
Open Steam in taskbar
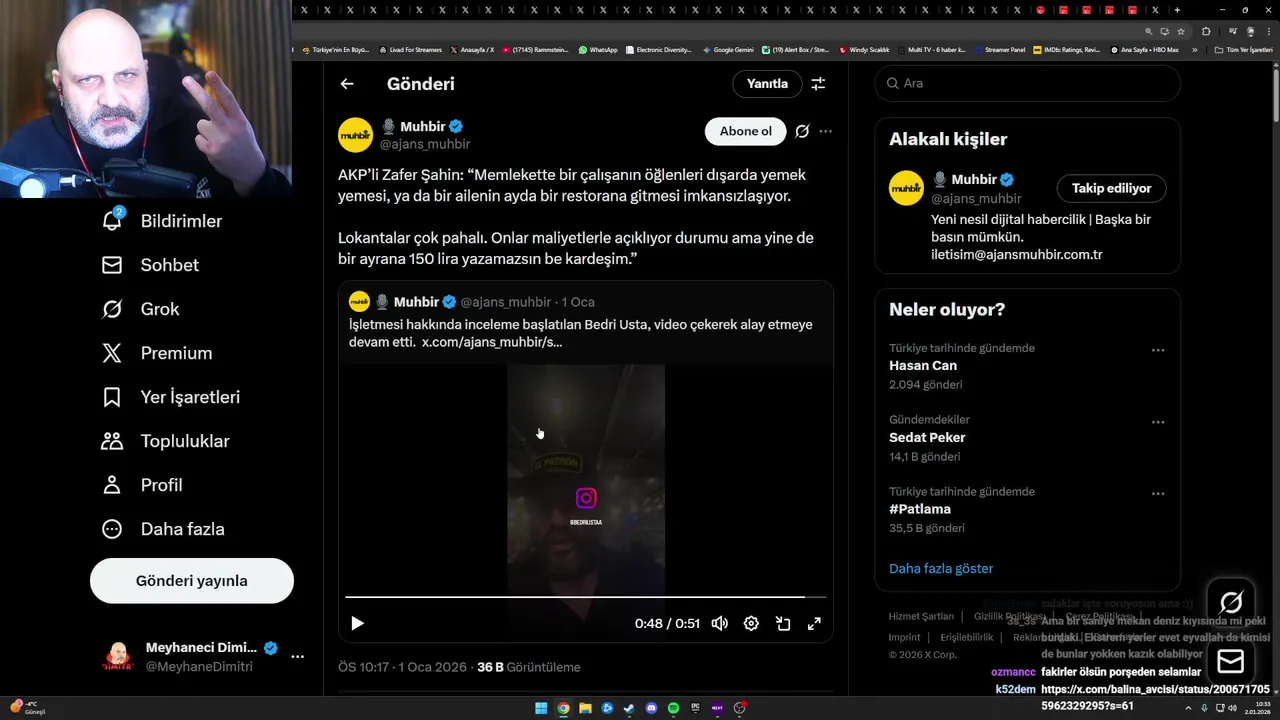coord(629,708)
